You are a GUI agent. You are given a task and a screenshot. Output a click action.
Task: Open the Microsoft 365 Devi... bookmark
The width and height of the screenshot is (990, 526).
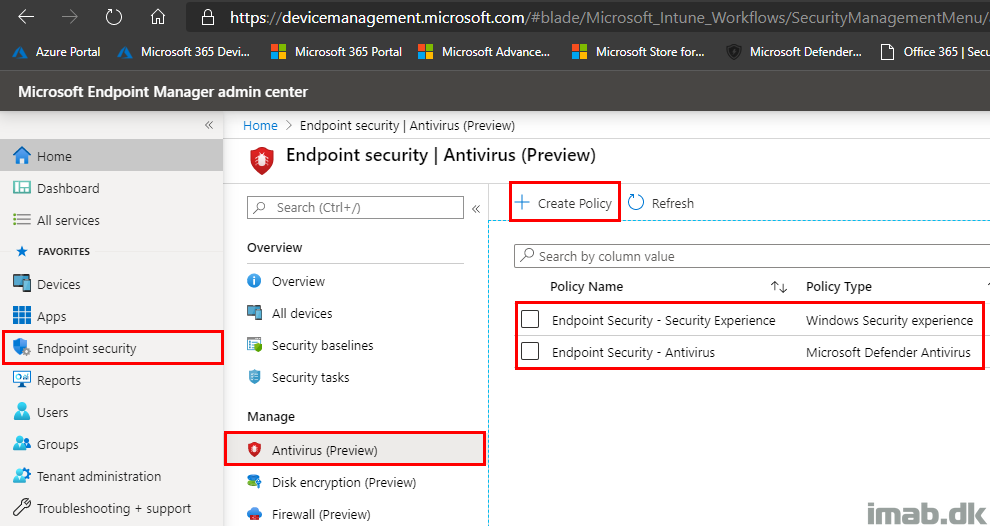pyautogui.click(x=184, y=52)
